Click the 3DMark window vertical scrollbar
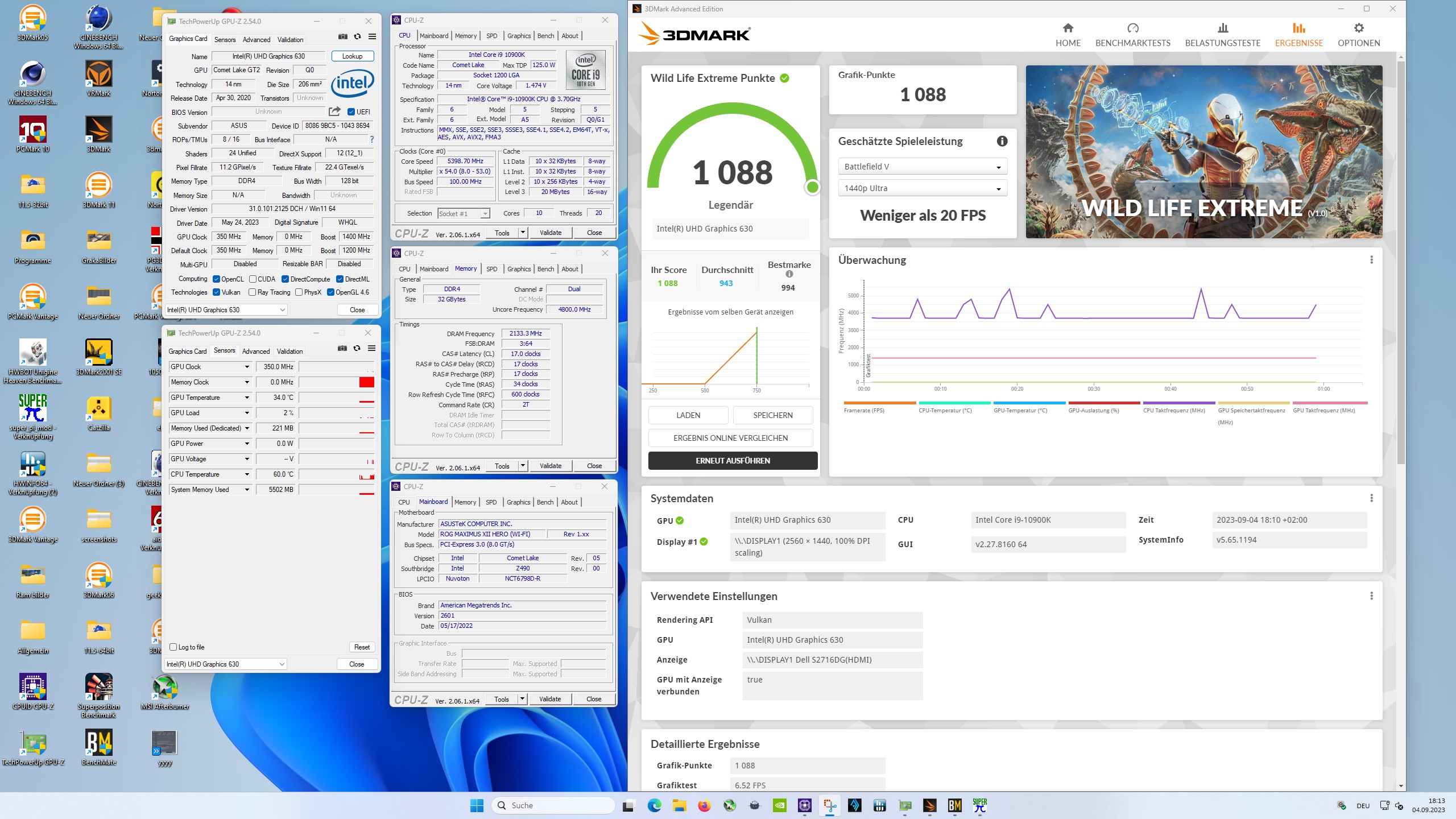 pyautogui.click(x=1401, y=262)
